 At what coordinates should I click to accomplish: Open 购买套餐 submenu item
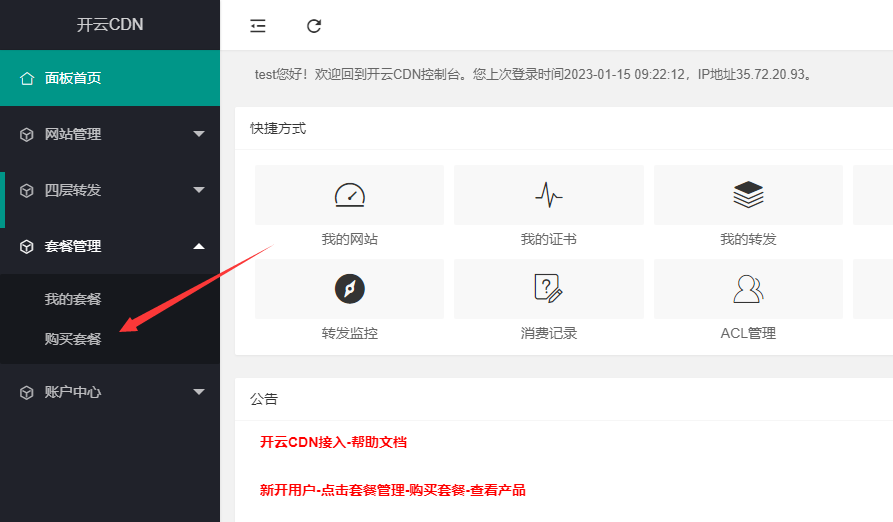[73, 339]
